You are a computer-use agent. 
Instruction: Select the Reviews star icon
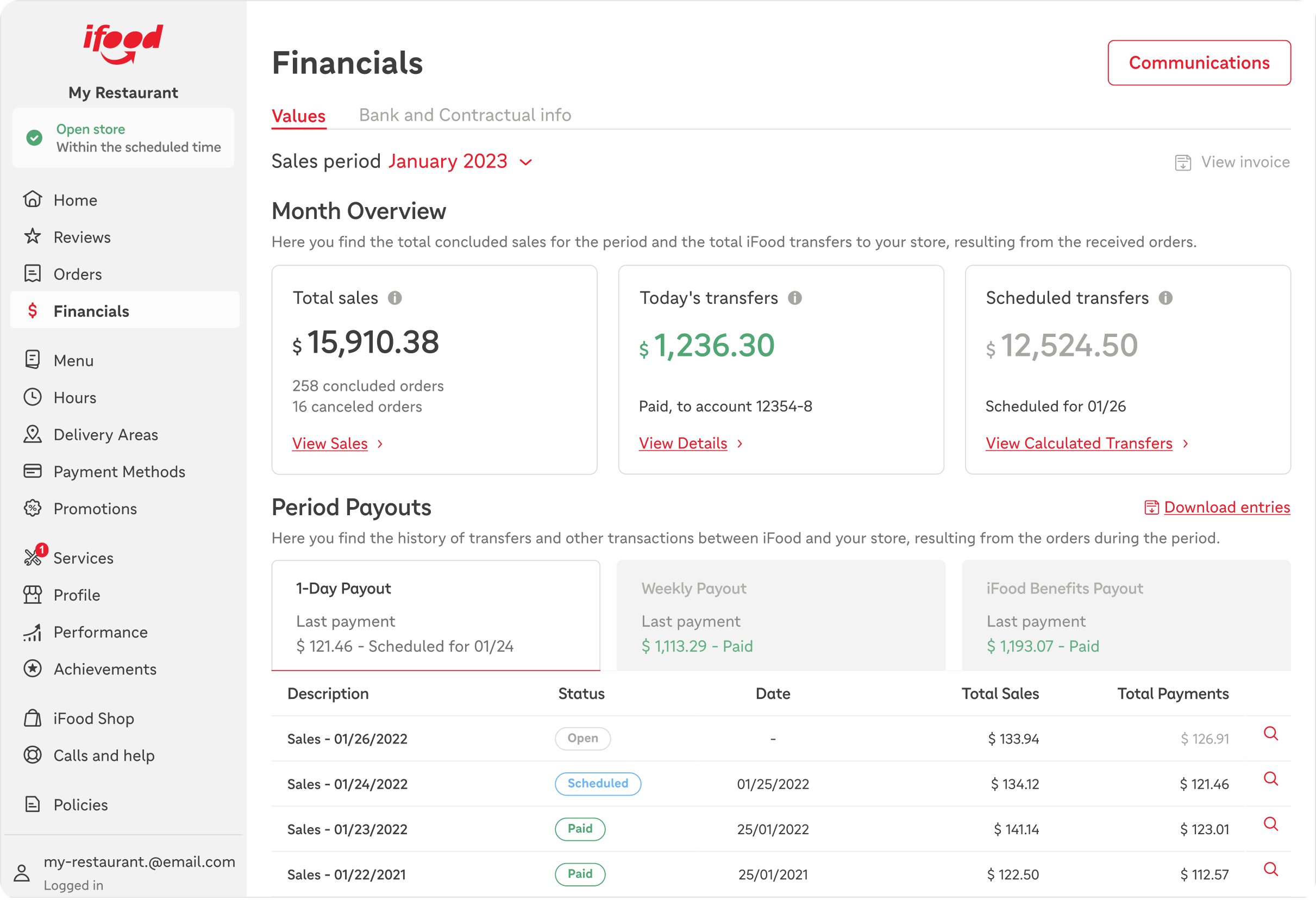pyautogui.click(x=32, y=236)
